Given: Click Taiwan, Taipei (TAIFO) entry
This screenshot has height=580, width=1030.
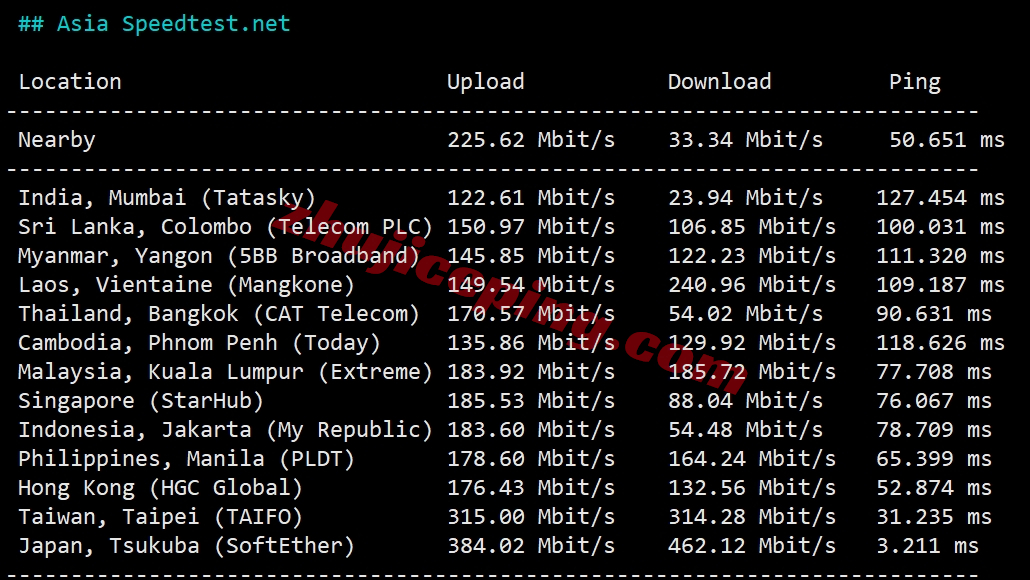Looking at the screenshot, I should 160,517.
